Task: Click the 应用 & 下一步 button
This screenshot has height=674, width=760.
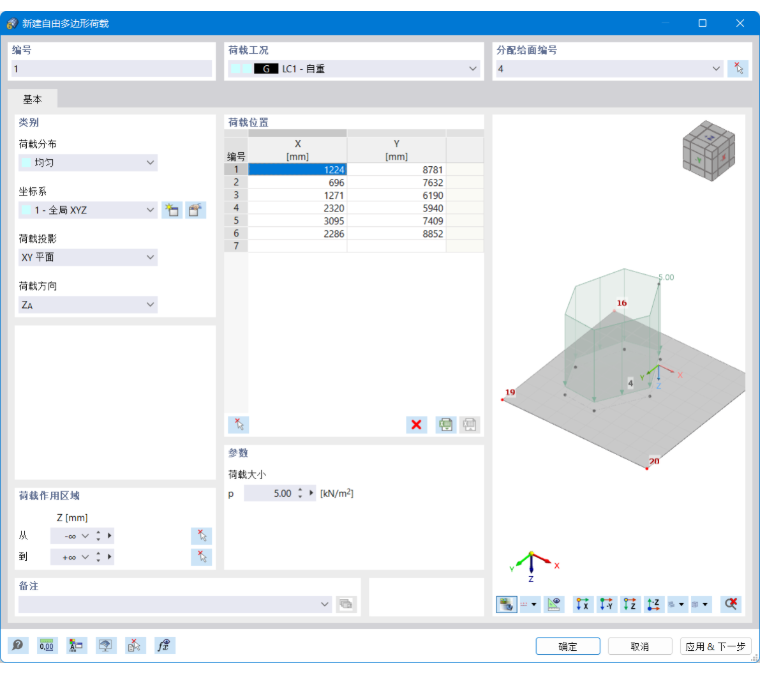Action: click(715, 646)
